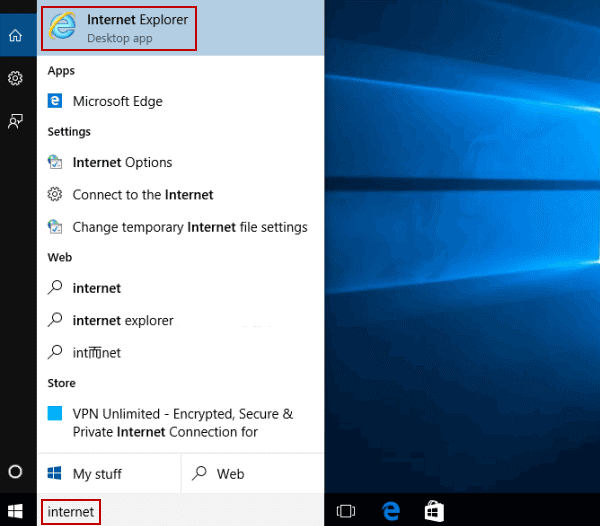Image resolution: width=600 pixels, height=526 pixels.
Task: Click the Cortana circle icon
Action: point(15,472)
